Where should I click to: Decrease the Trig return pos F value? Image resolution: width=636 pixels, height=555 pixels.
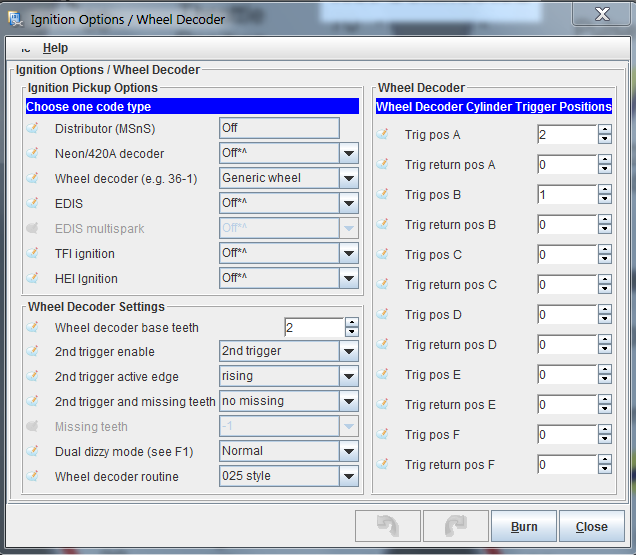(x=604, y=469)
